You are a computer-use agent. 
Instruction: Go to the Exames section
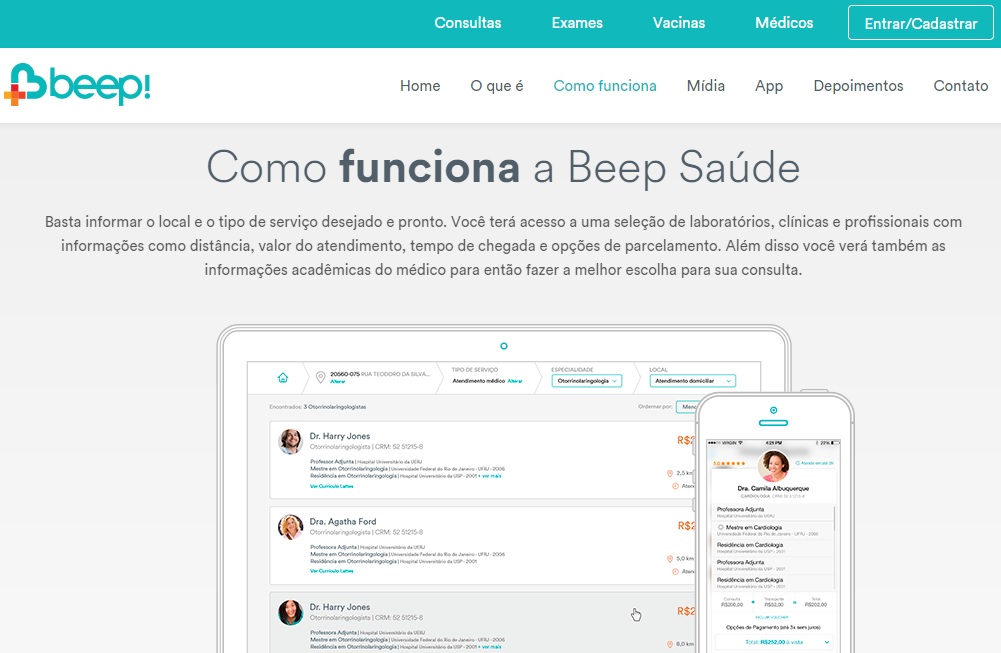pos(577,23)
